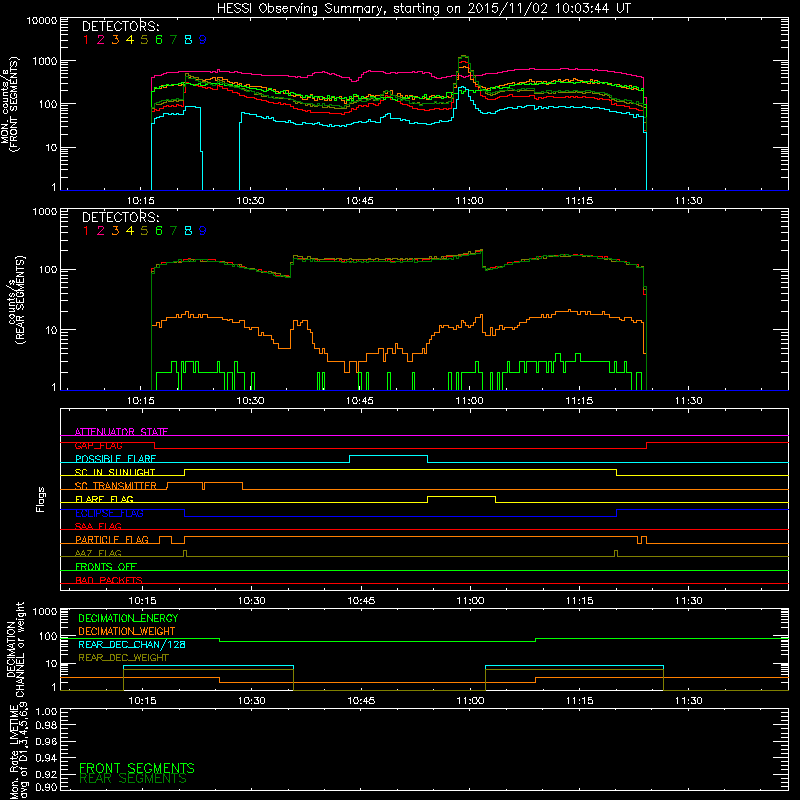Click the POSSIBLE_FLARE flag label

[115, 459]
